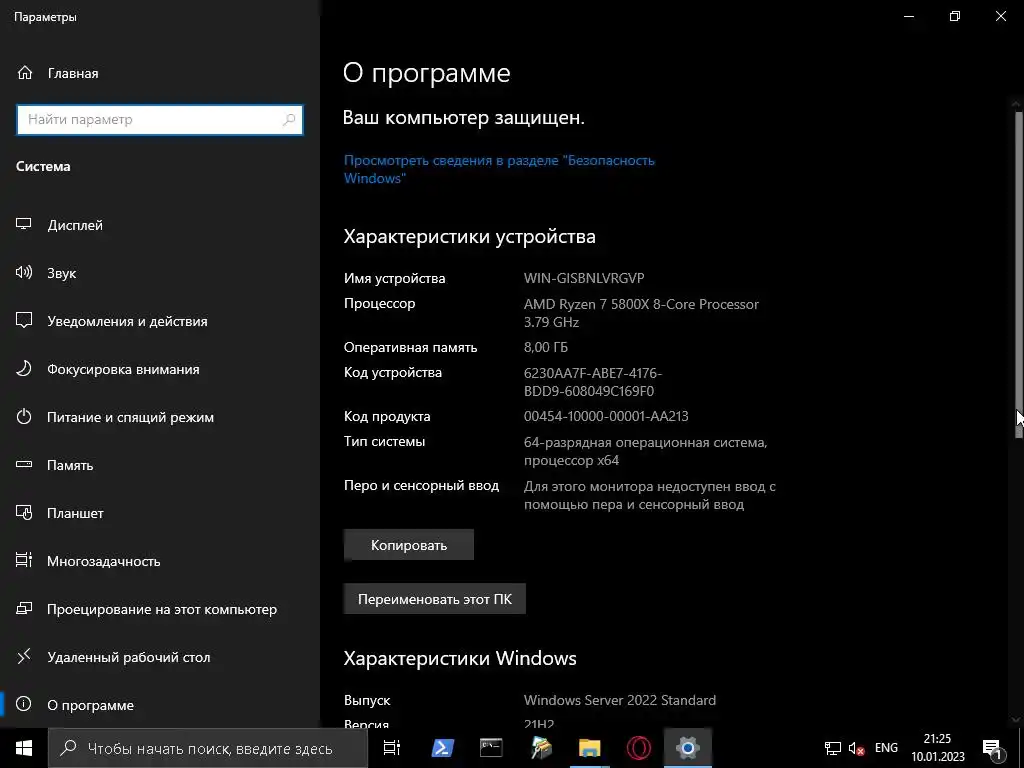
Task: Click Переименовать этот ПК button
Action: coord(435,599)
